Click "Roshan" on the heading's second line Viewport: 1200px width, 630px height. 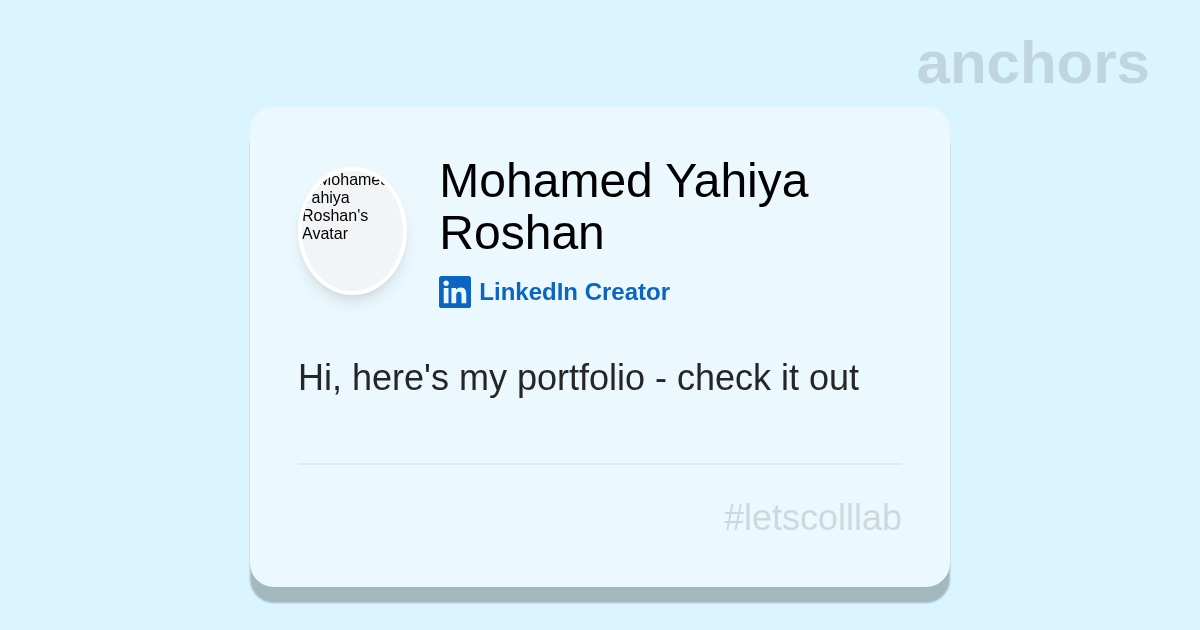click(521, 233)
